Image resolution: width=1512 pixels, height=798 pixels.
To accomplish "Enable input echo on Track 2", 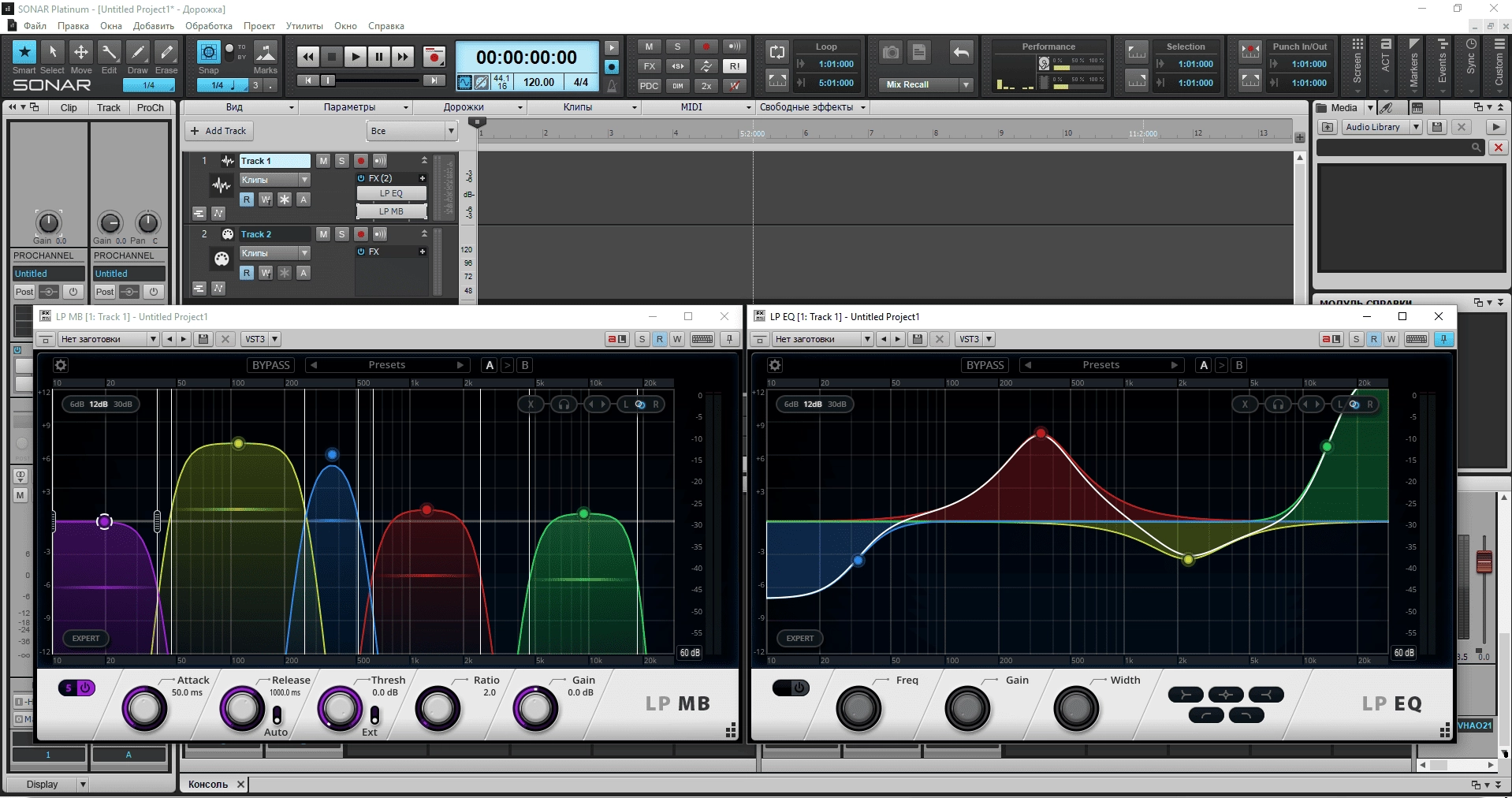I will tap(380, 234).
